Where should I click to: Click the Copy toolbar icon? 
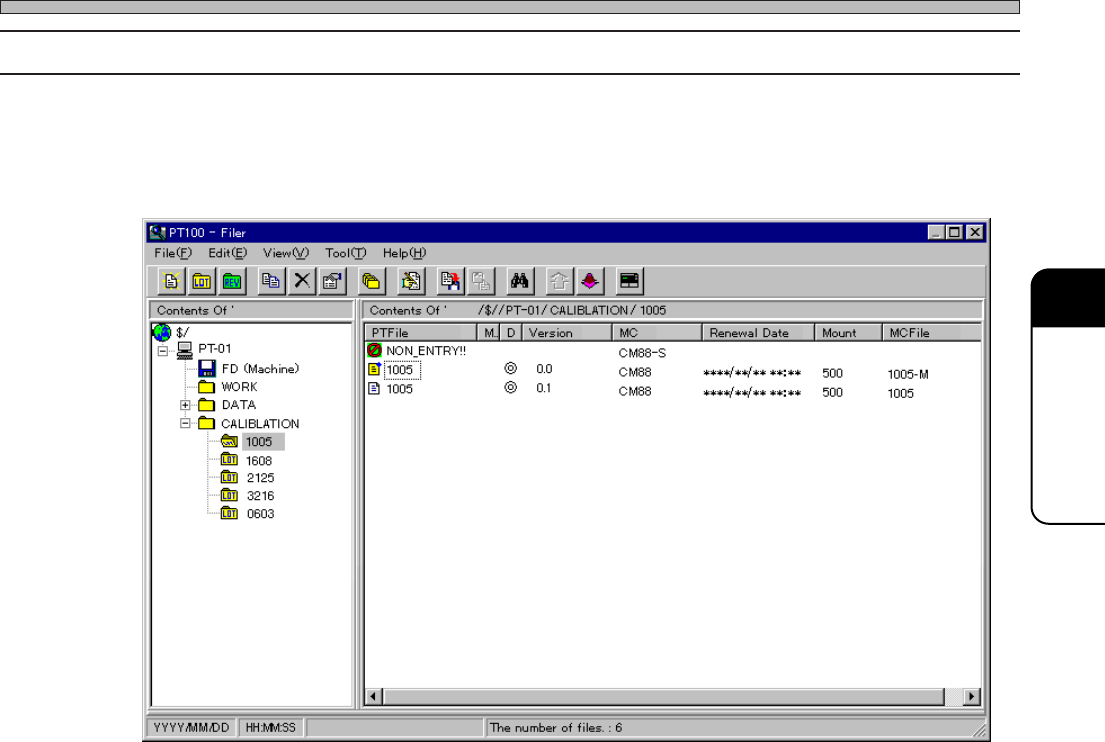(271, 281)
